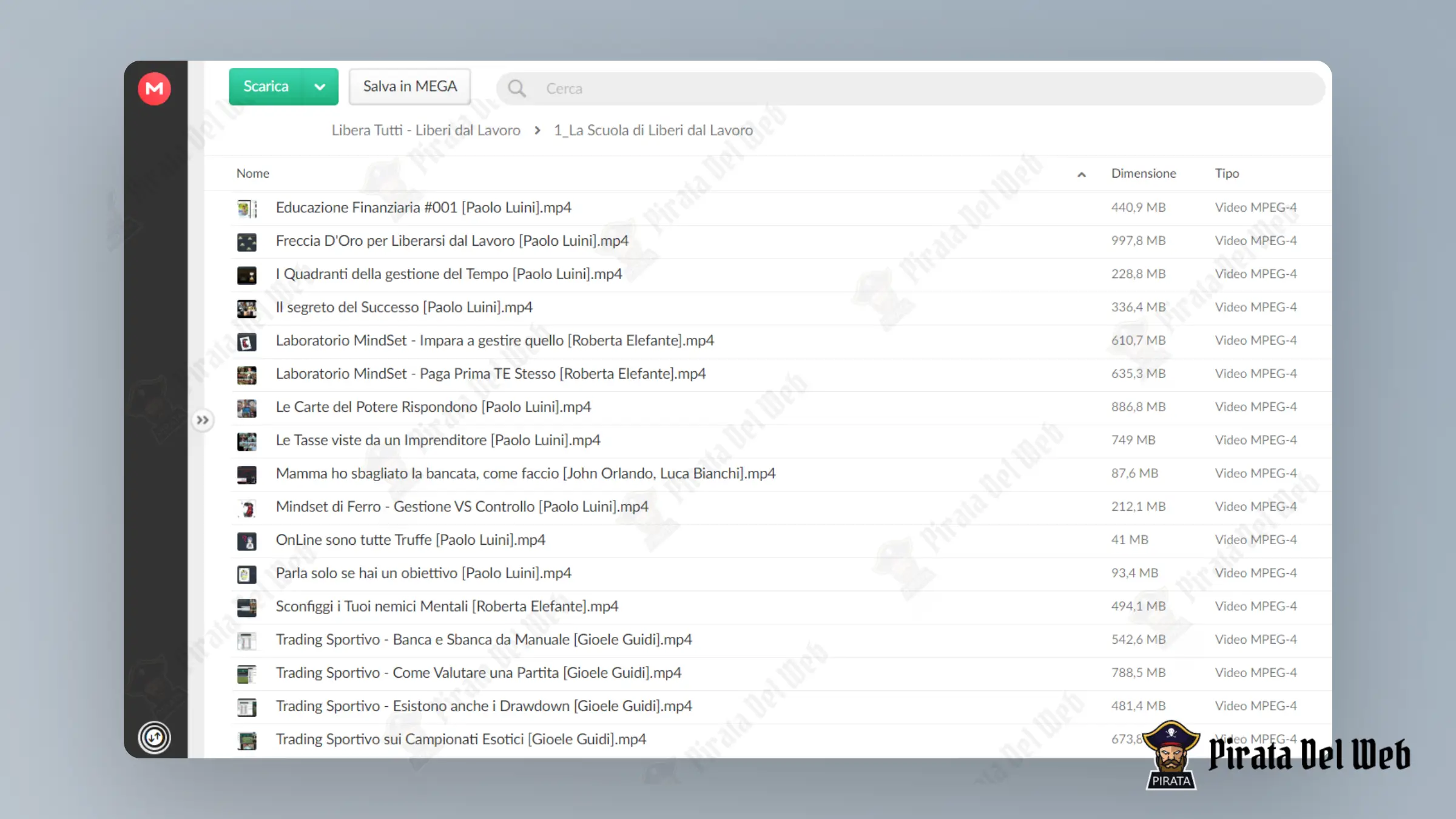
Task: Click thumbnail of Le Tasse viste da Imprenditore
Action: [247, 442]
